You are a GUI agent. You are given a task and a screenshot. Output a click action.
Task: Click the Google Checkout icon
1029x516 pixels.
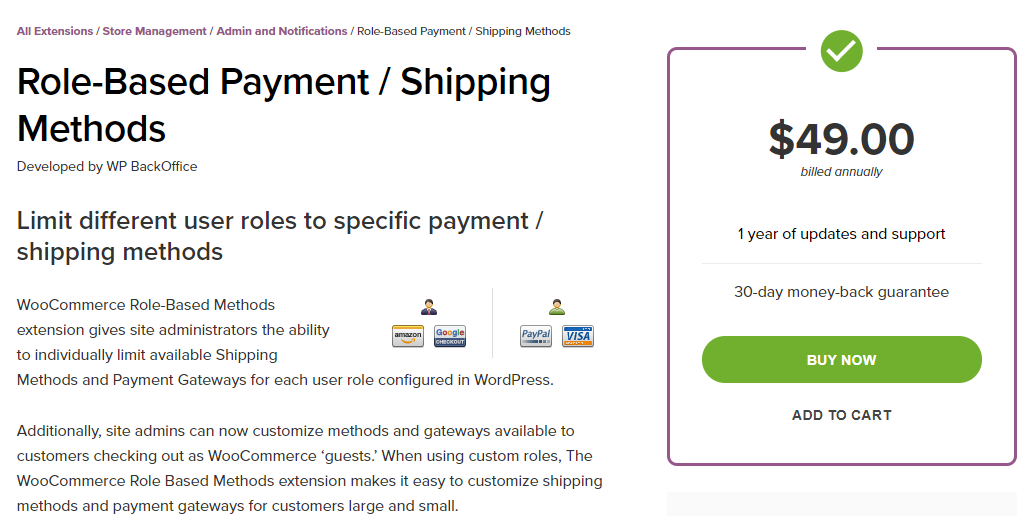click(450, 336)
